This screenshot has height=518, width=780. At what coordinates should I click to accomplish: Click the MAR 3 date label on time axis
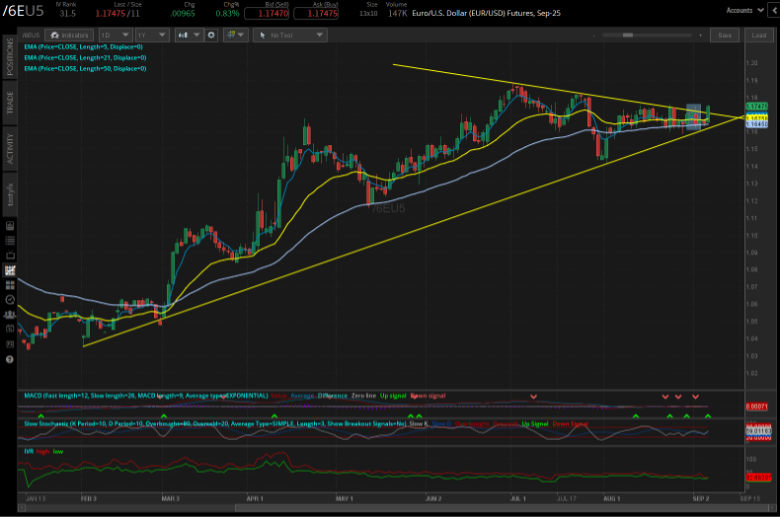(x=171, y=499)
